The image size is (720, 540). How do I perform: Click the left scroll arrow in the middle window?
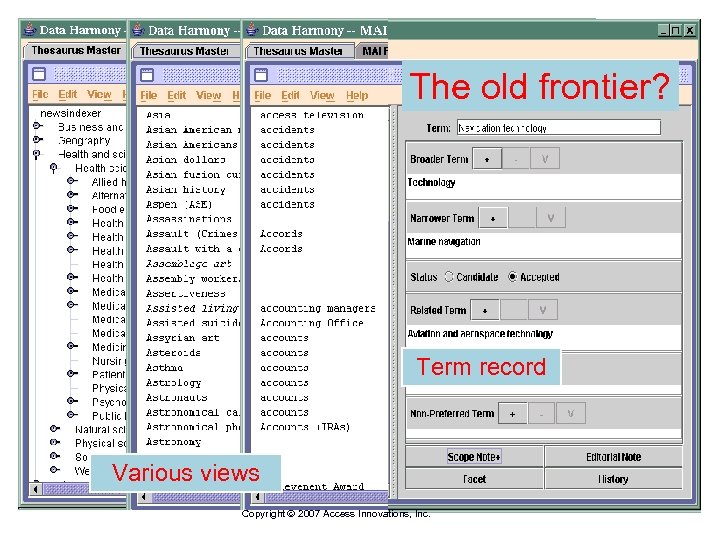(x=144, y=496)
